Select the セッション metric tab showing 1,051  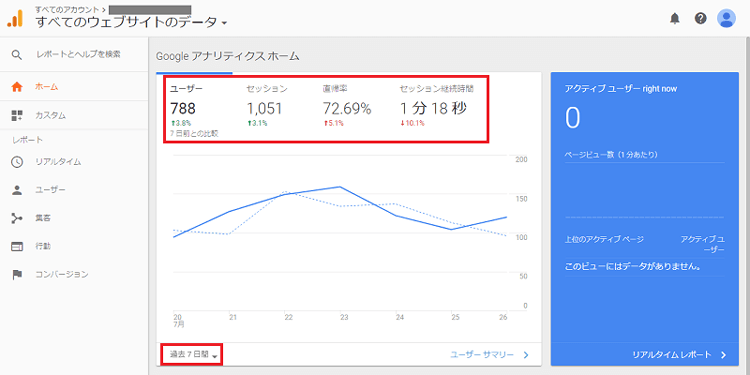(268, 106)
